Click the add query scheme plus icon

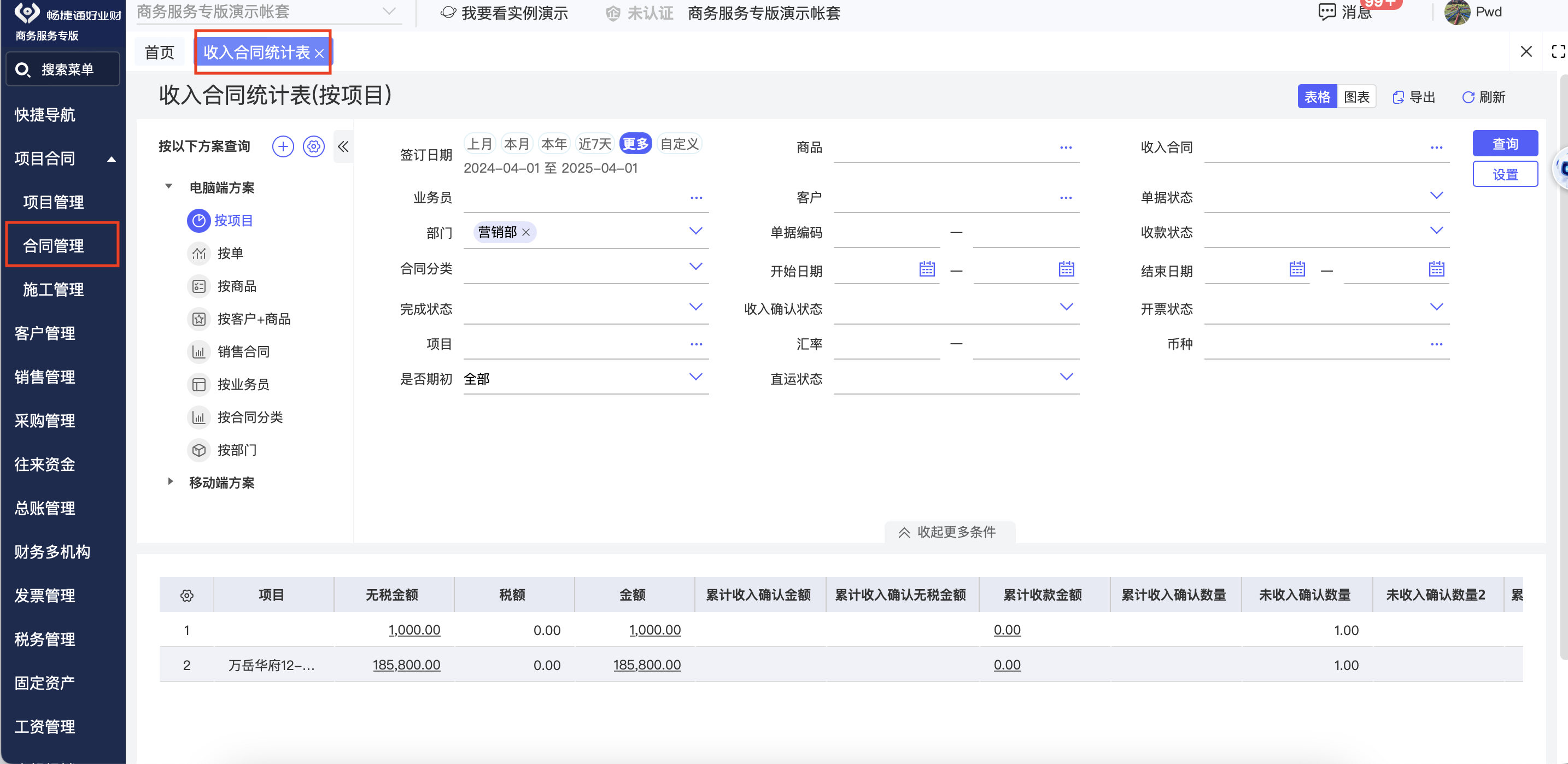tap(283, 146)
